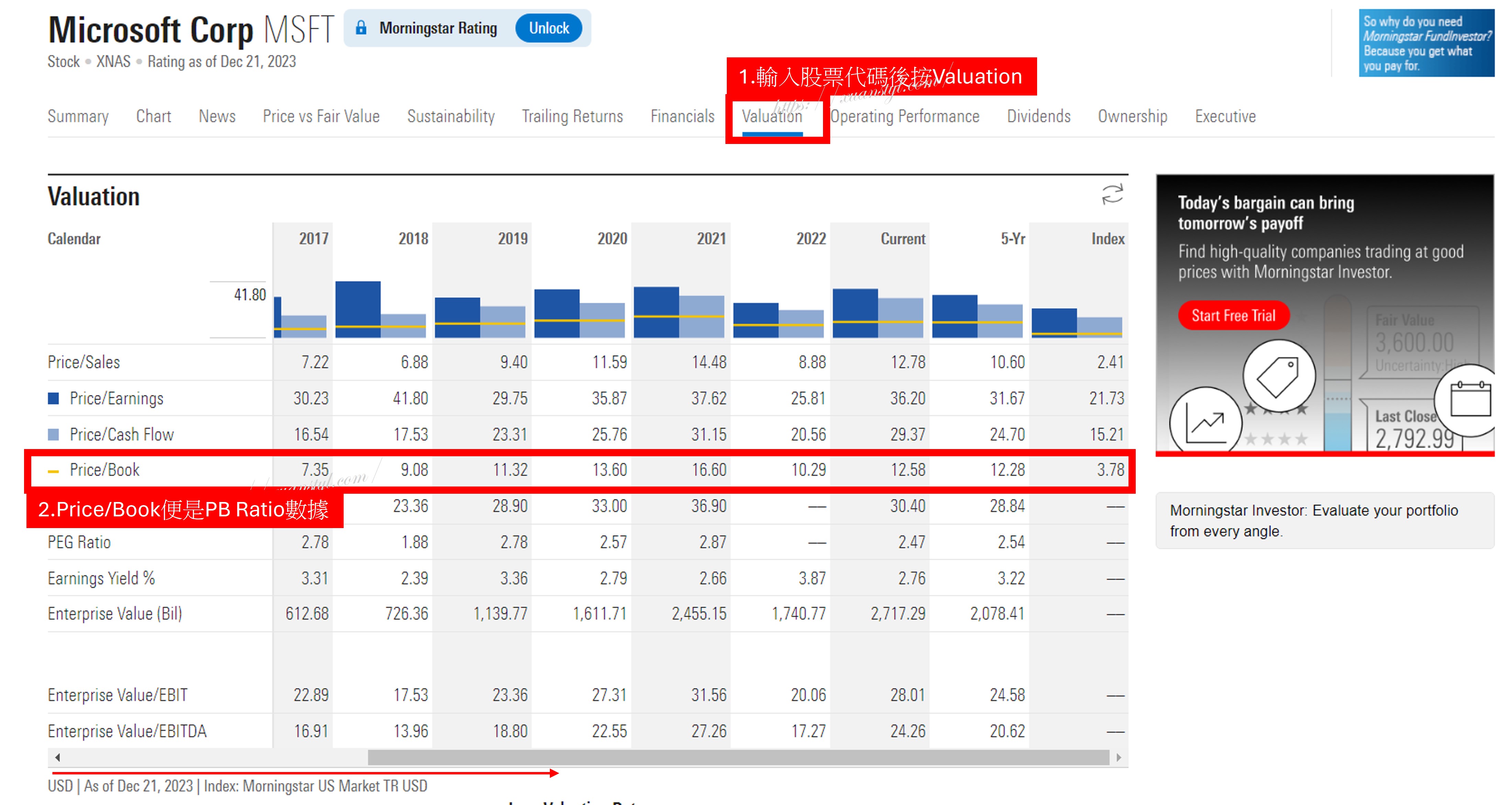Click the Price/Cash Flow row label
Viewport: 1512px width, 805px height.
(122, 434)
